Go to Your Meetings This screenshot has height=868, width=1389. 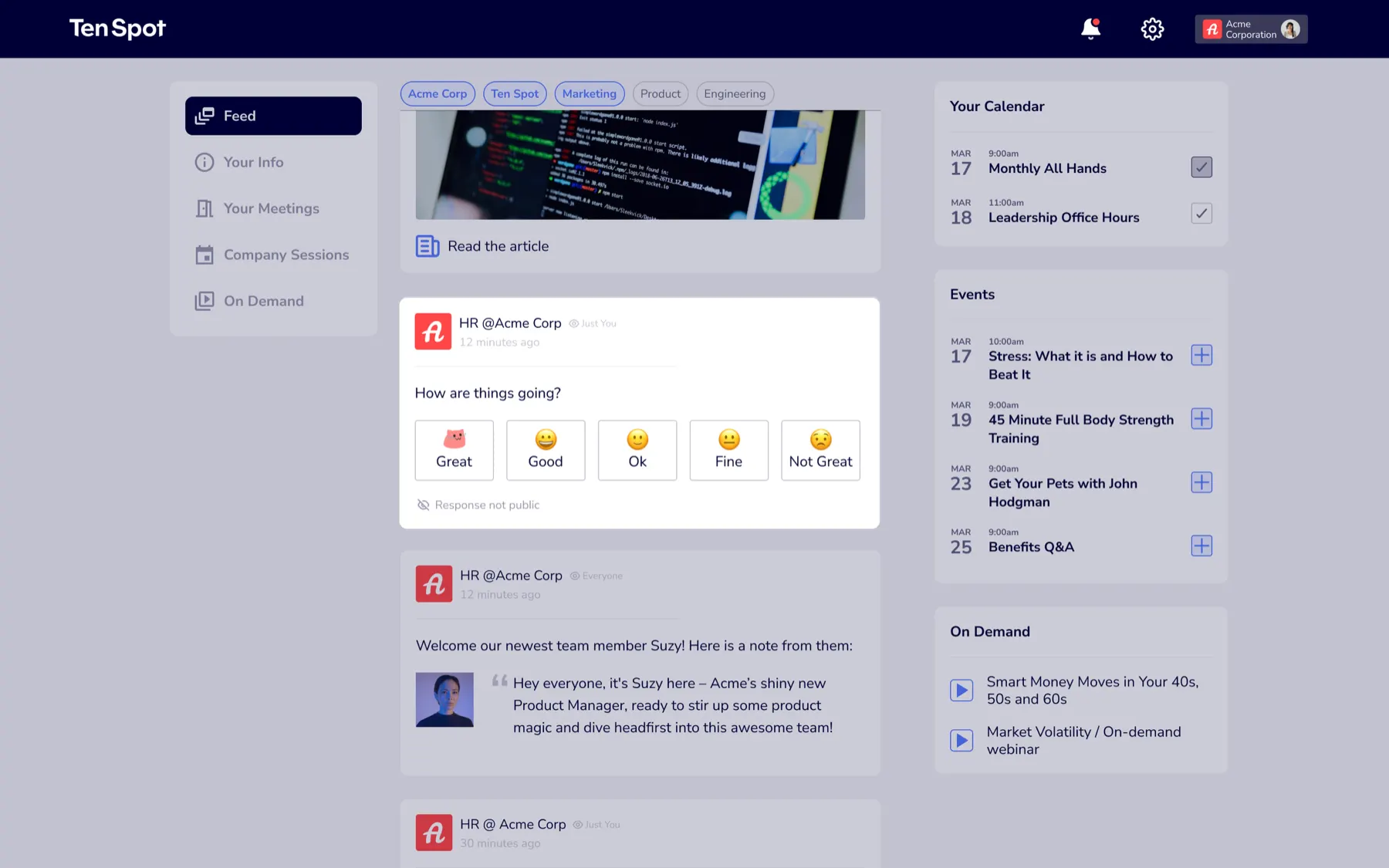click(x=273, y=208)
